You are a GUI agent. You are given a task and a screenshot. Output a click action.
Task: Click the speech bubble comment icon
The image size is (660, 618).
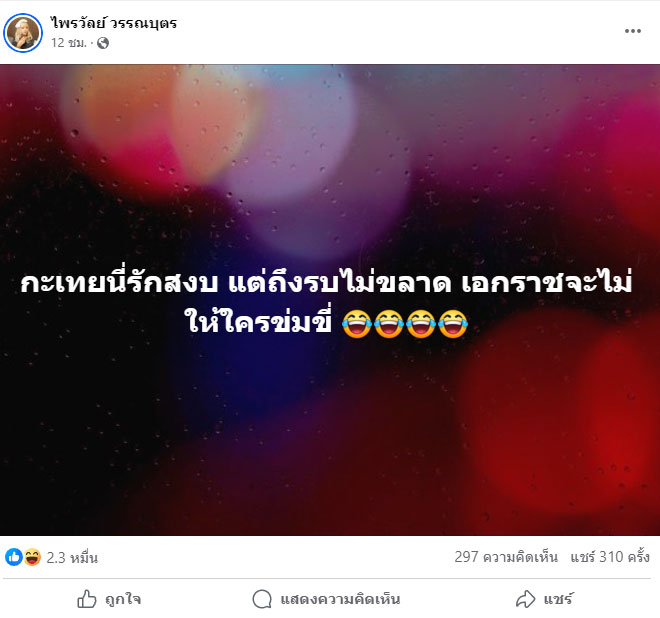point(262,599)
